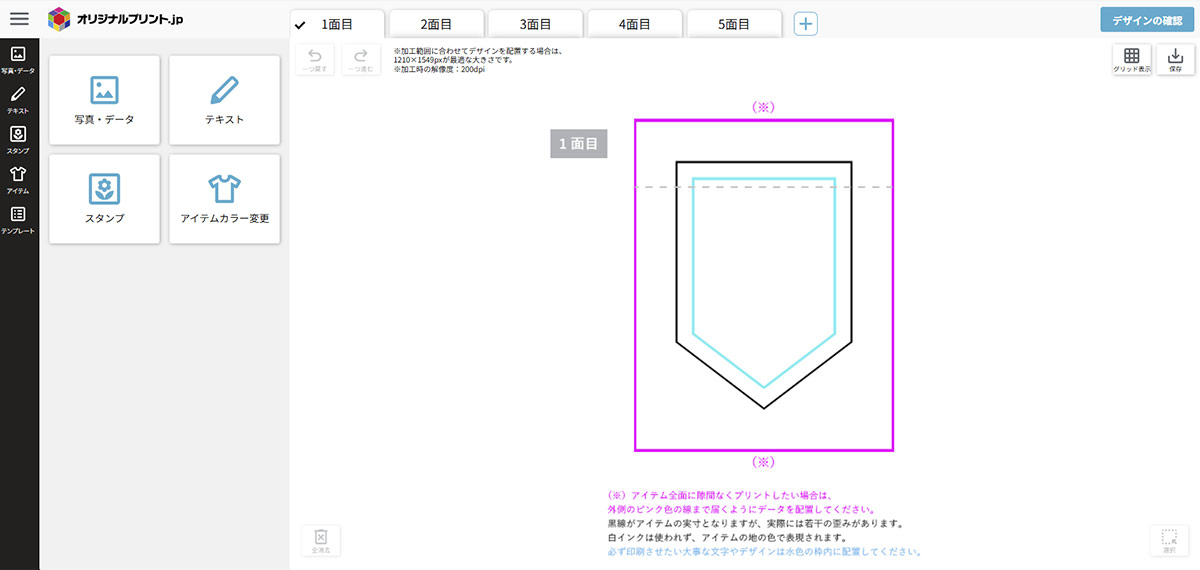Open the スタンプ sidebar tool
Image resolution: width=1200 pixels, height=570 pixels.
18,139
